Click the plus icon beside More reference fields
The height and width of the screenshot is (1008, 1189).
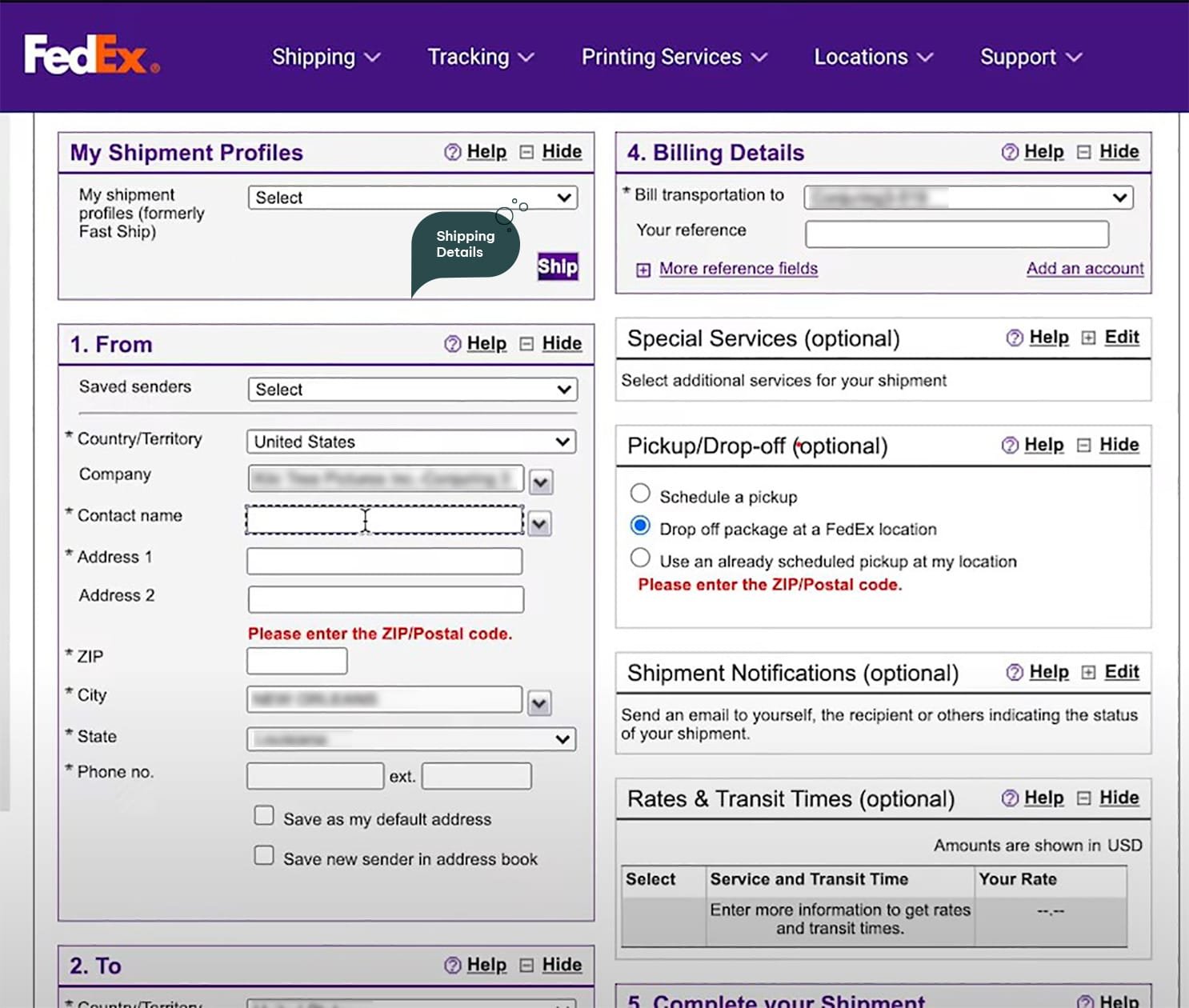pyautogui.click(x=643, y=270)
